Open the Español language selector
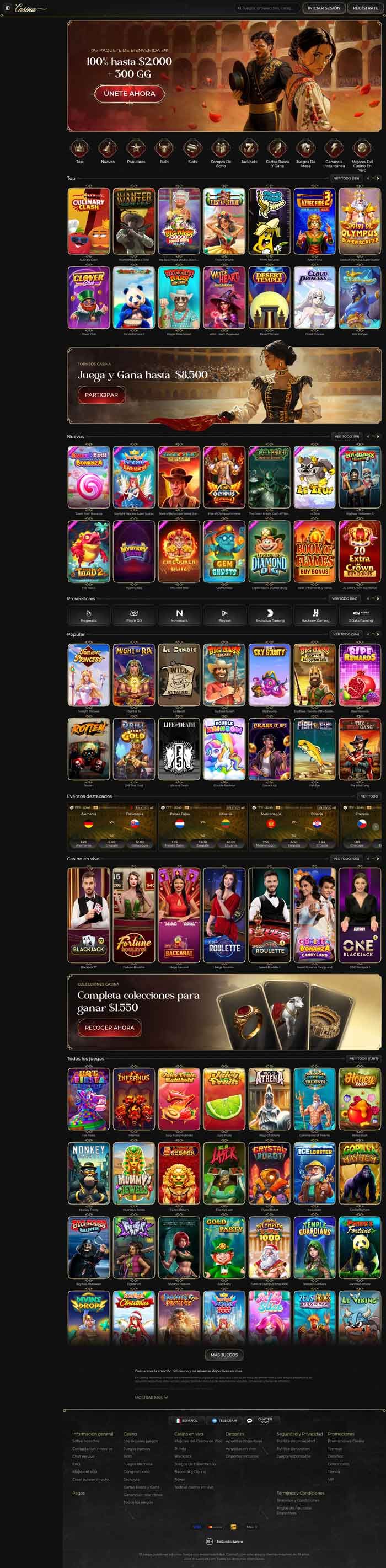The image size is (386, 1568). click(x=187, y=1420)
